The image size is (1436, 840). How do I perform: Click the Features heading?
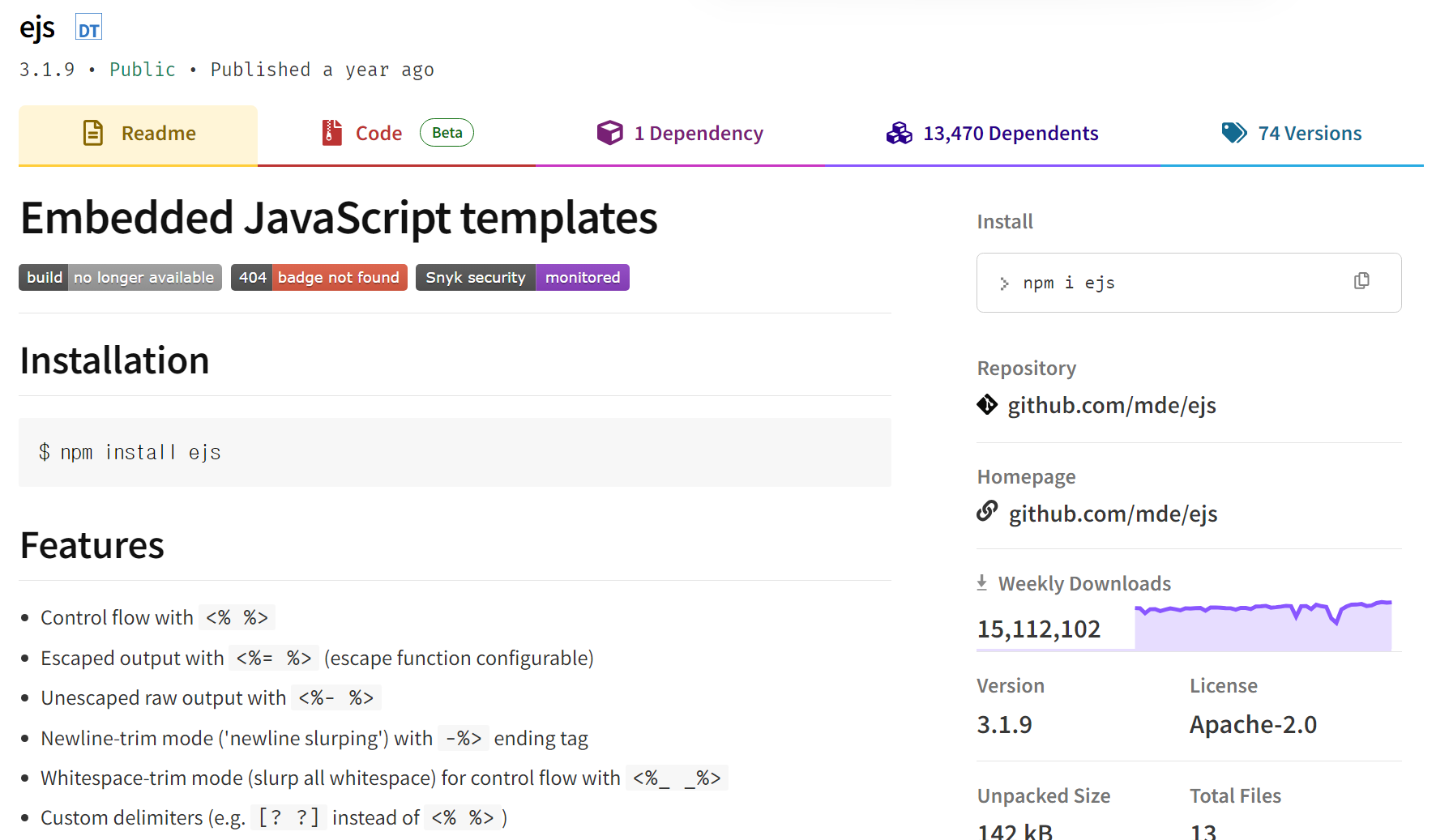click(92, 545)
